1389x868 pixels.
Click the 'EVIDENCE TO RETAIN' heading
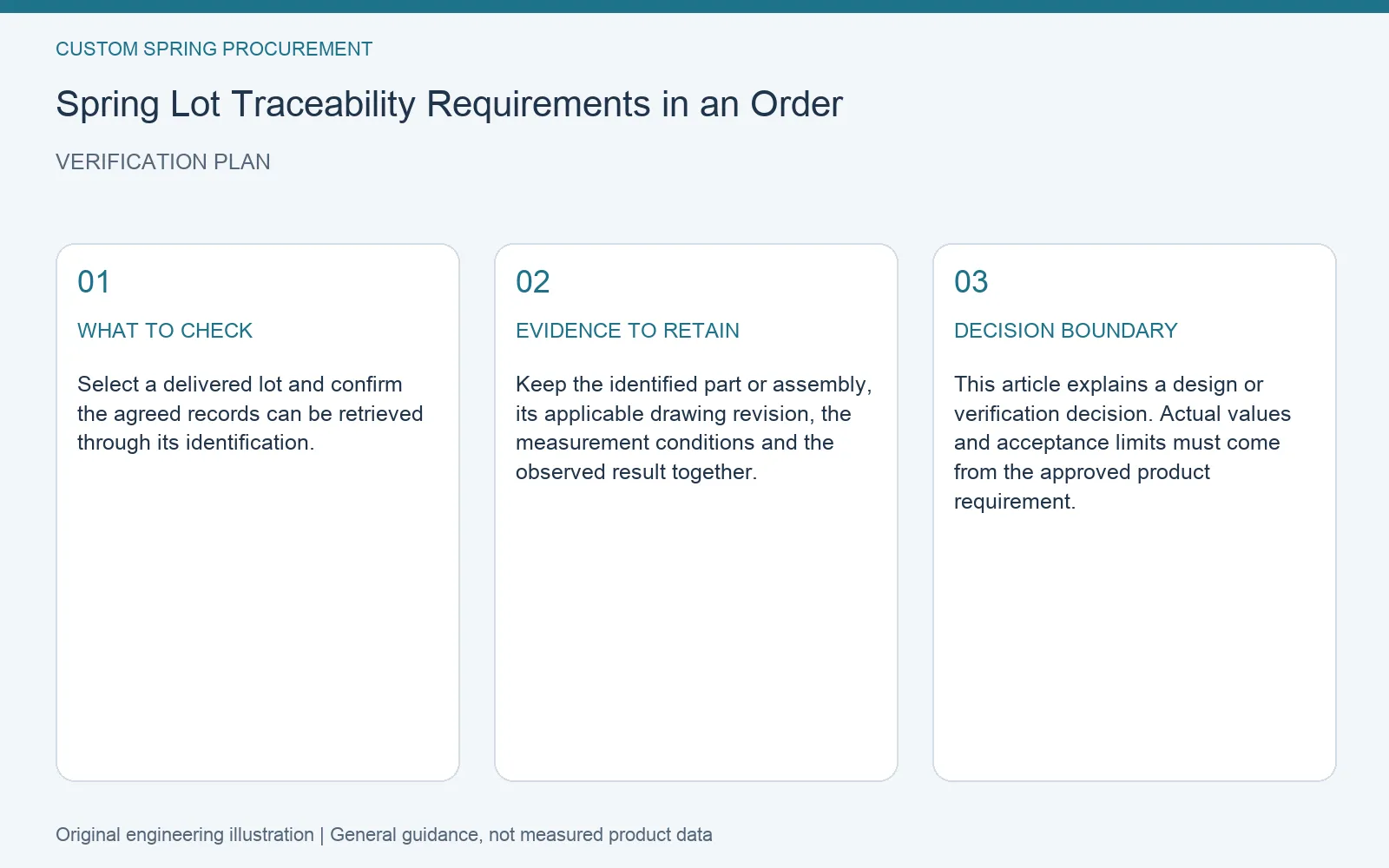[x=628, y=331]
